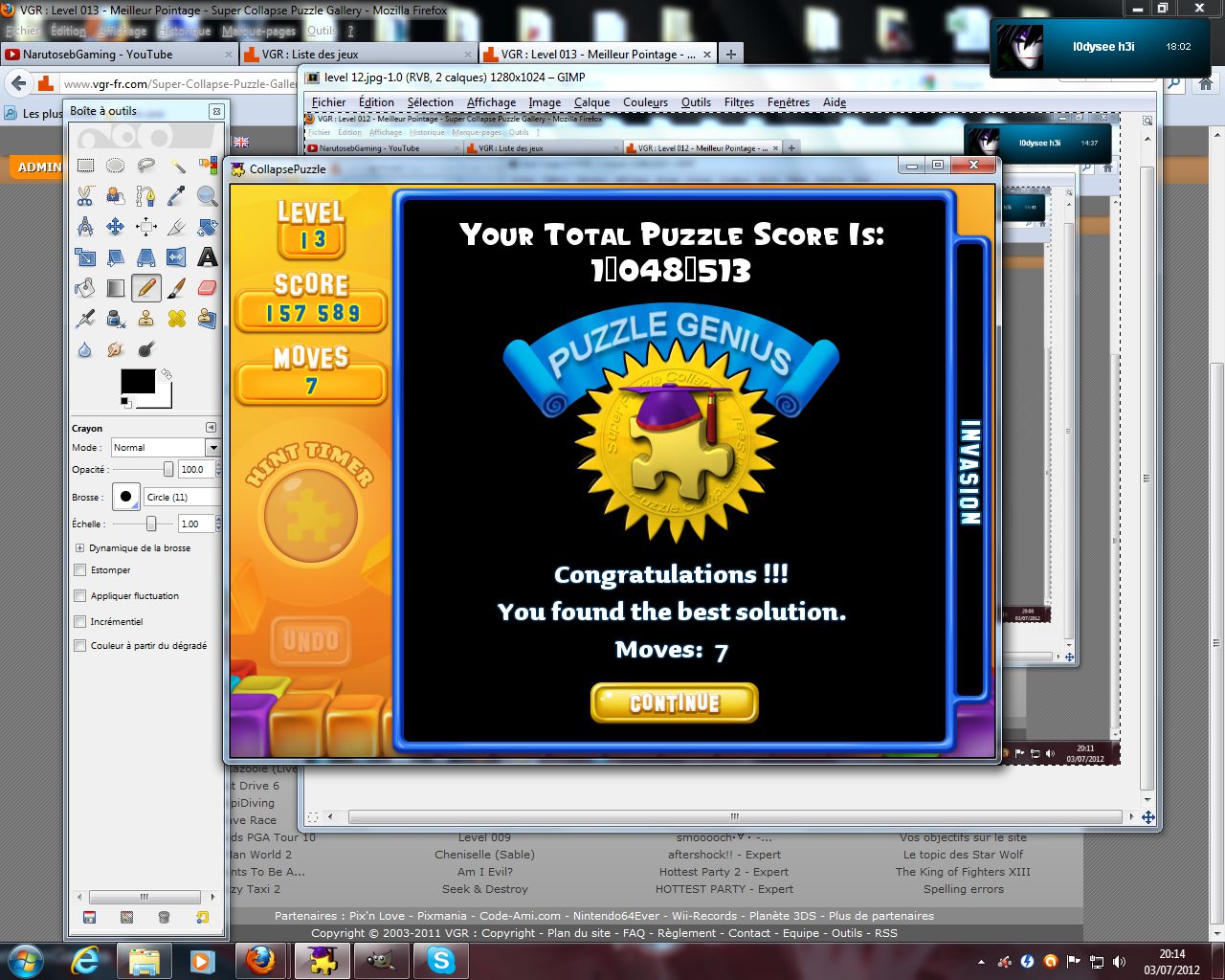The width and height of the screenshot is (1225, 980).
Task: Switch to the NarutosebGaming YouTube tab
Action: click(x=98, y=55)
